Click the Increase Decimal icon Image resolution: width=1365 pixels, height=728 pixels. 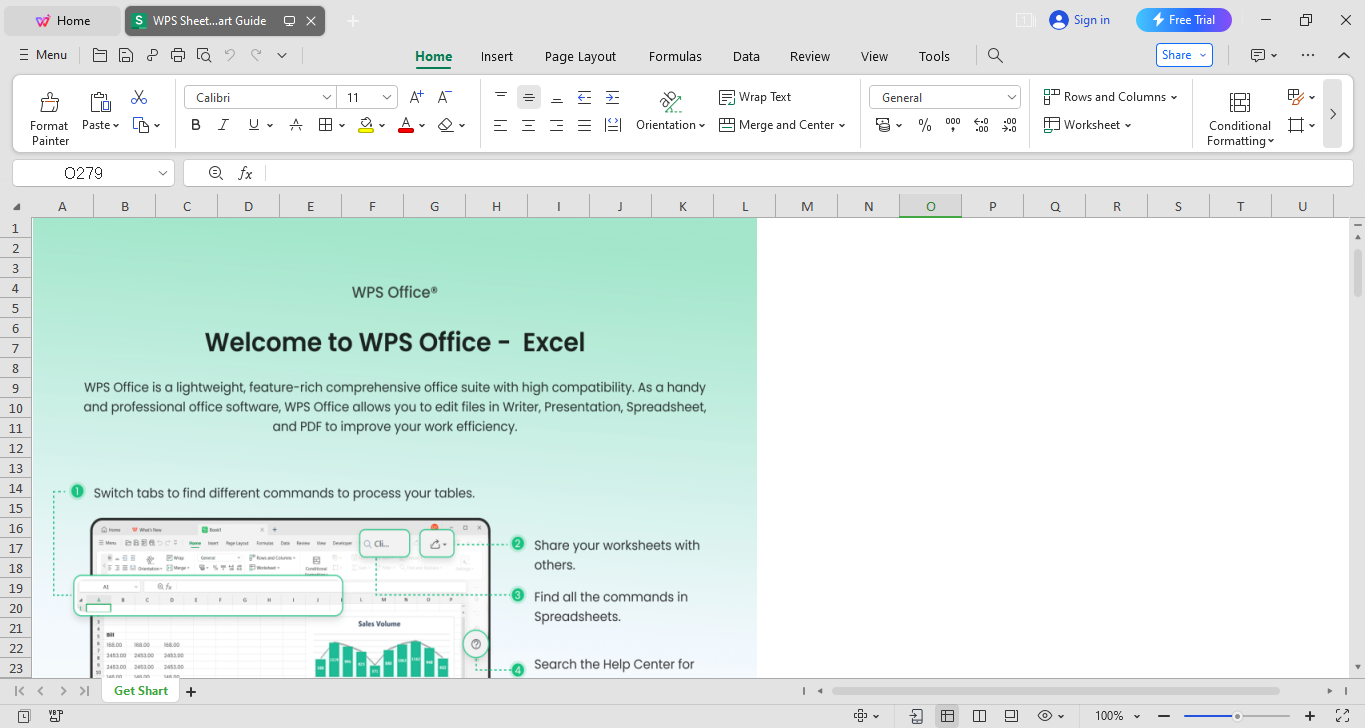[981, 125]
